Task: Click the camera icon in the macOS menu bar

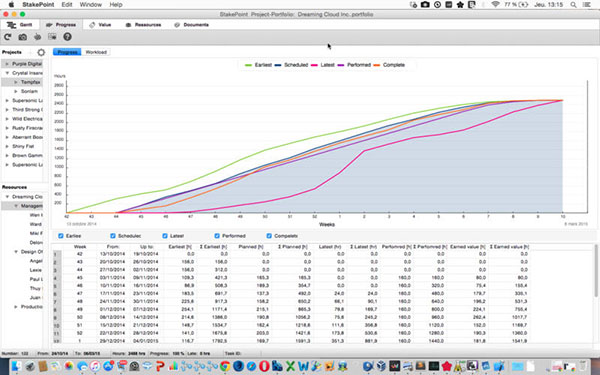Action: coord(425,5)
